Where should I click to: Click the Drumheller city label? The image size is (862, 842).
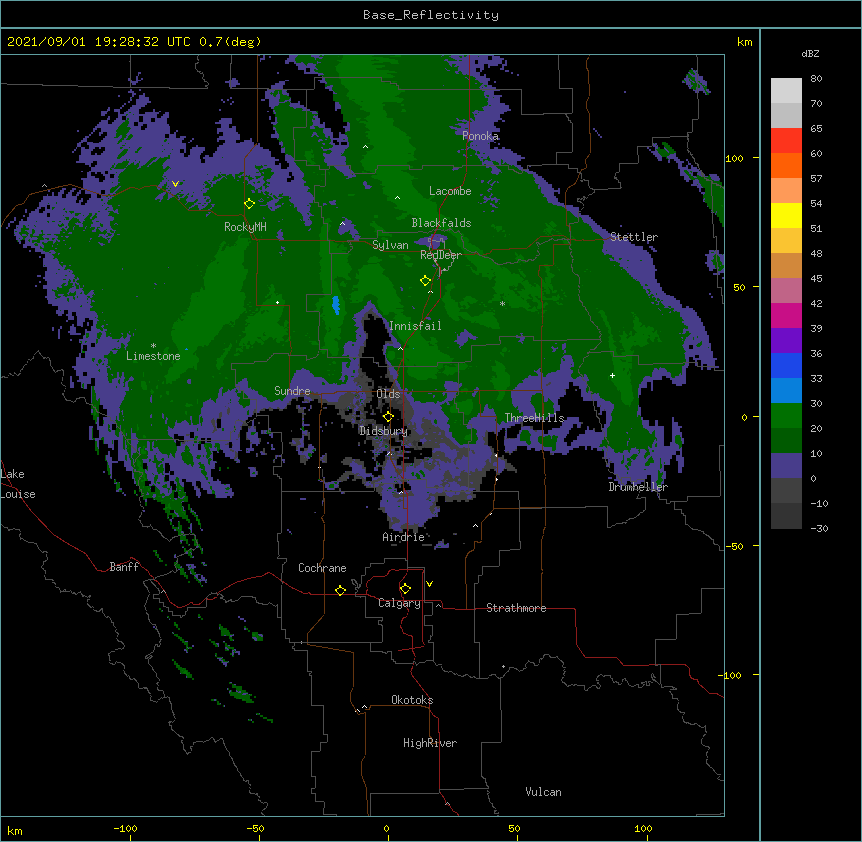click(638, 487)
